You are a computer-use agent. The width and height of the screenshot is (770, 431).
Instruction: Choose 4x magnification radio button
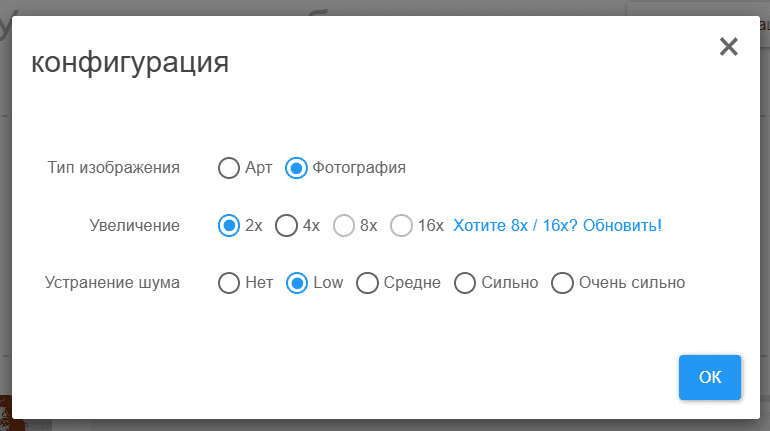click(x=286, y=225)
